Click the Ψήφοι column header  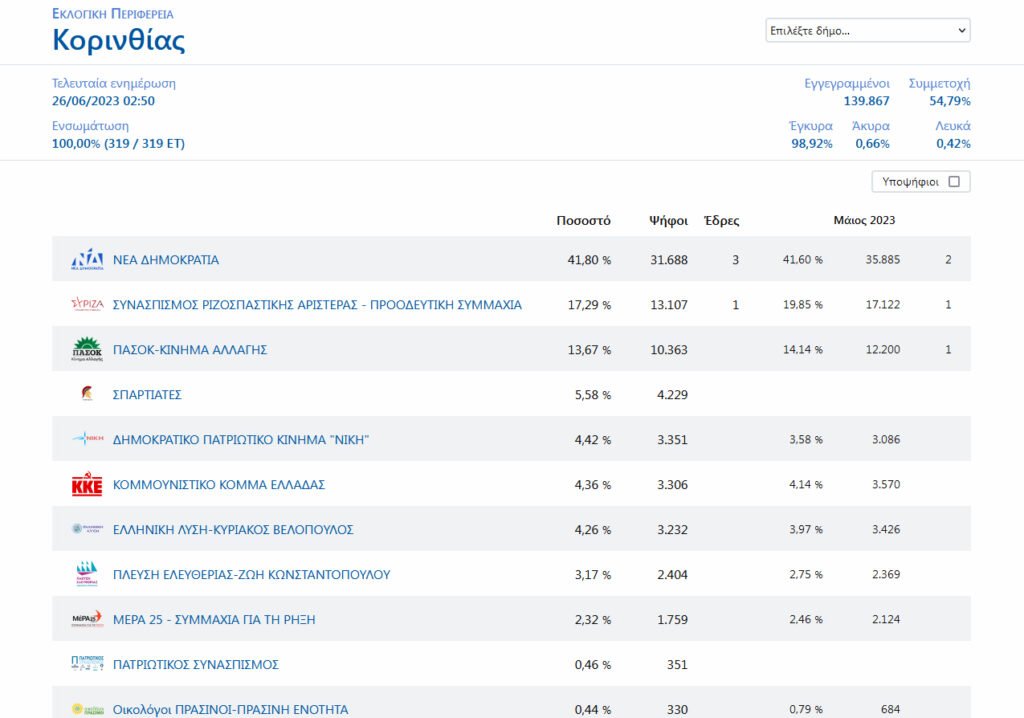coord(668,221)
